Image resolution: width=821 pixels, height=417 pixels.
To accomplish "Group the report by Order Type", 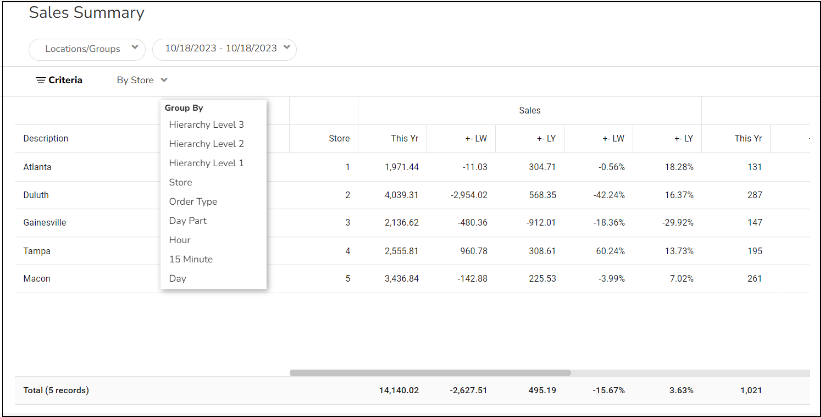I will 193,202.
